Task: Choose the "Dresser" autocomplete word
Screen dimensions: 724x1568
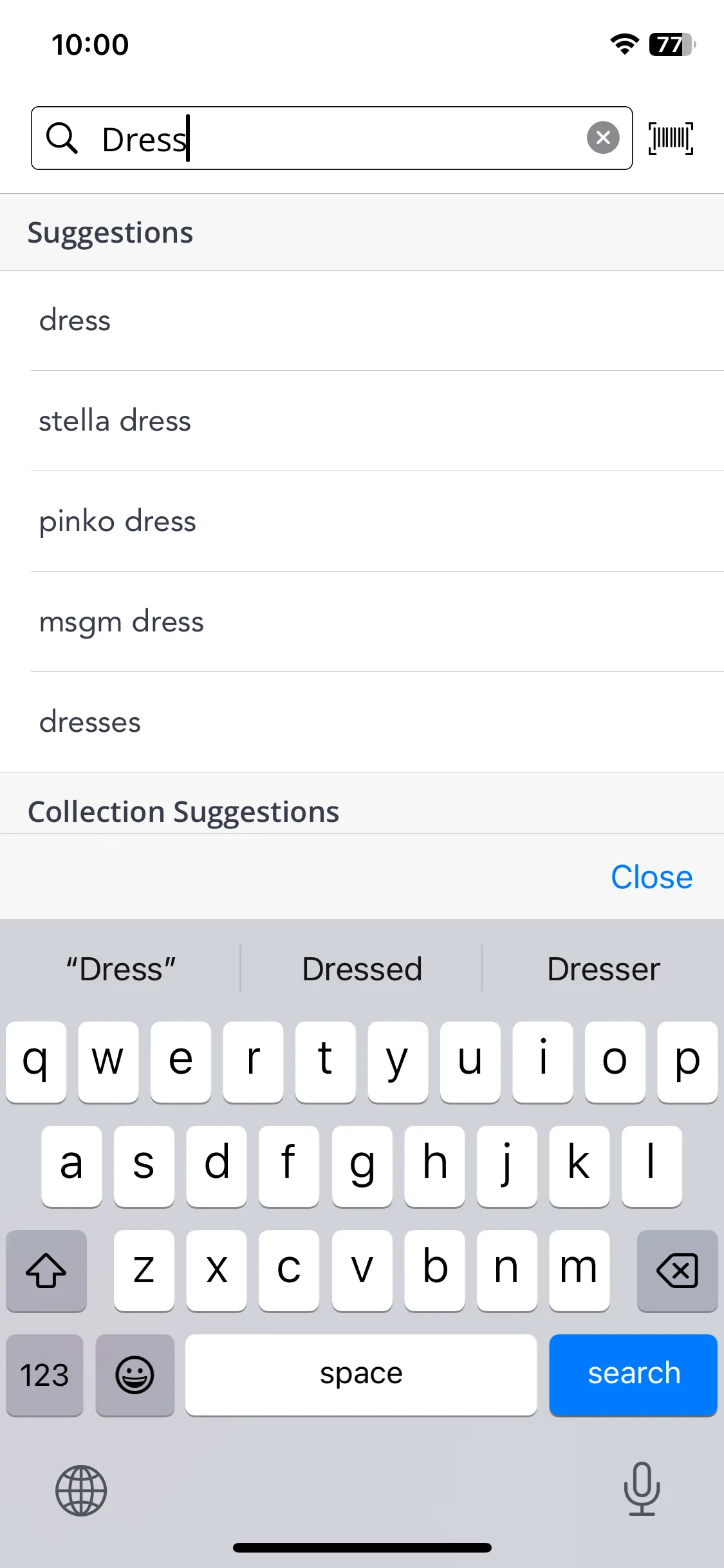Action: (603, 969)
